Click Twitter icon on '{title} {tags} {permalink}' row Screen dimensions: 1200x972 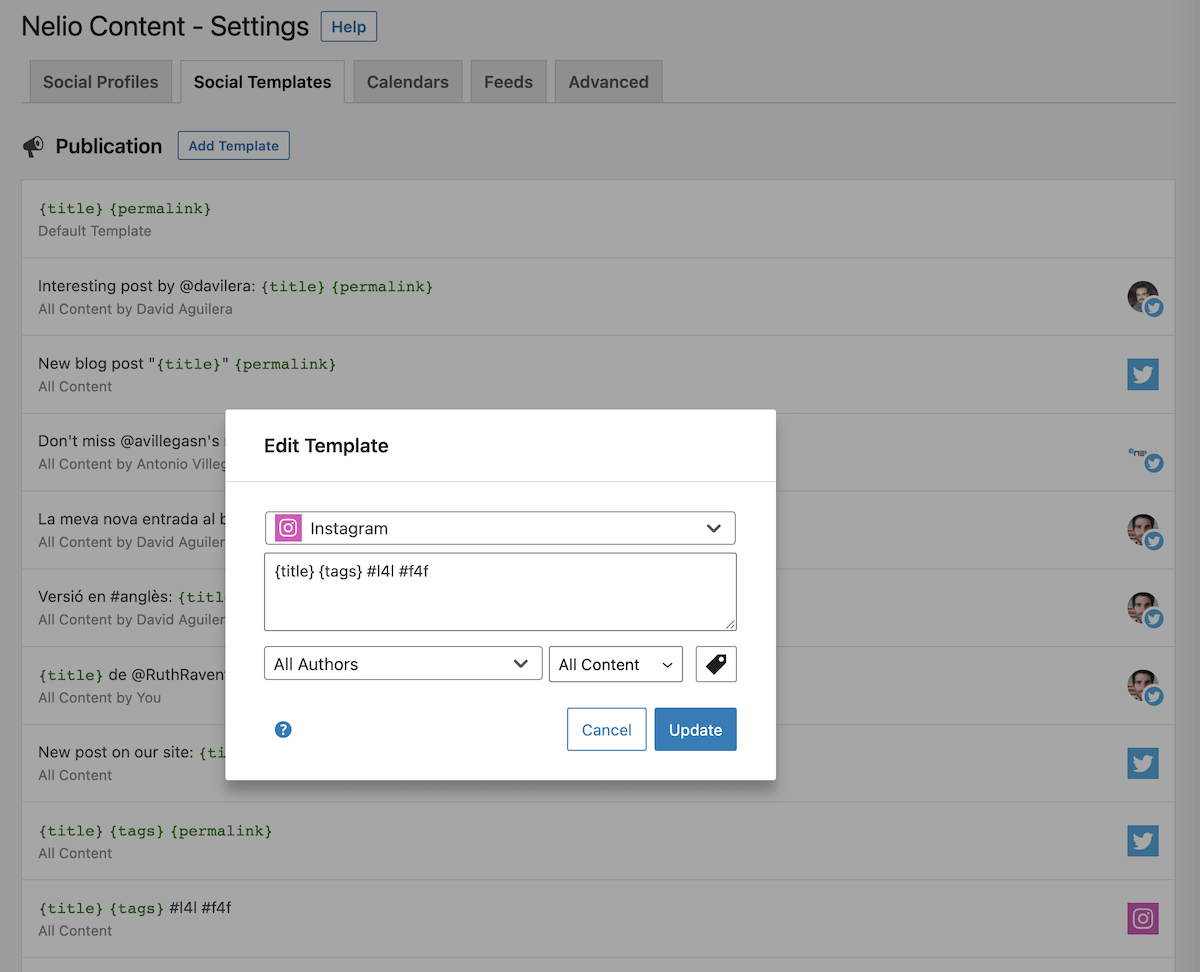tap(1143, 841)
